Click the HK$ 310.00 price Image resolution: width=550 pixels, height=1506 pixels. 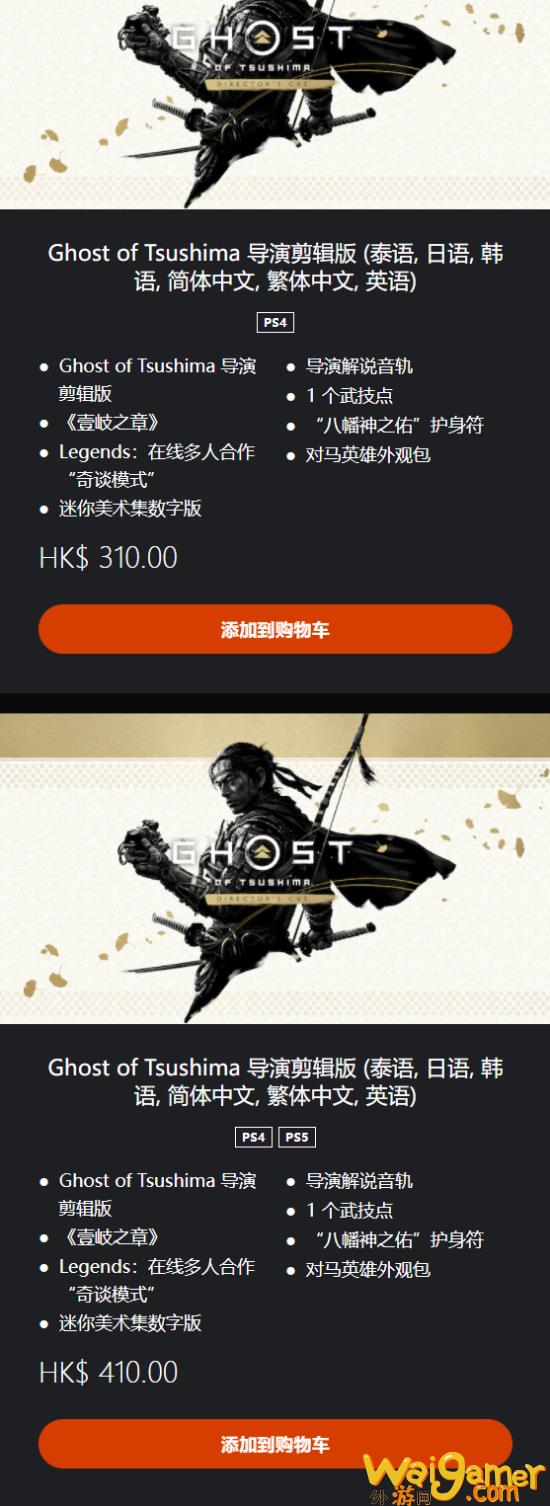[108, 557]
